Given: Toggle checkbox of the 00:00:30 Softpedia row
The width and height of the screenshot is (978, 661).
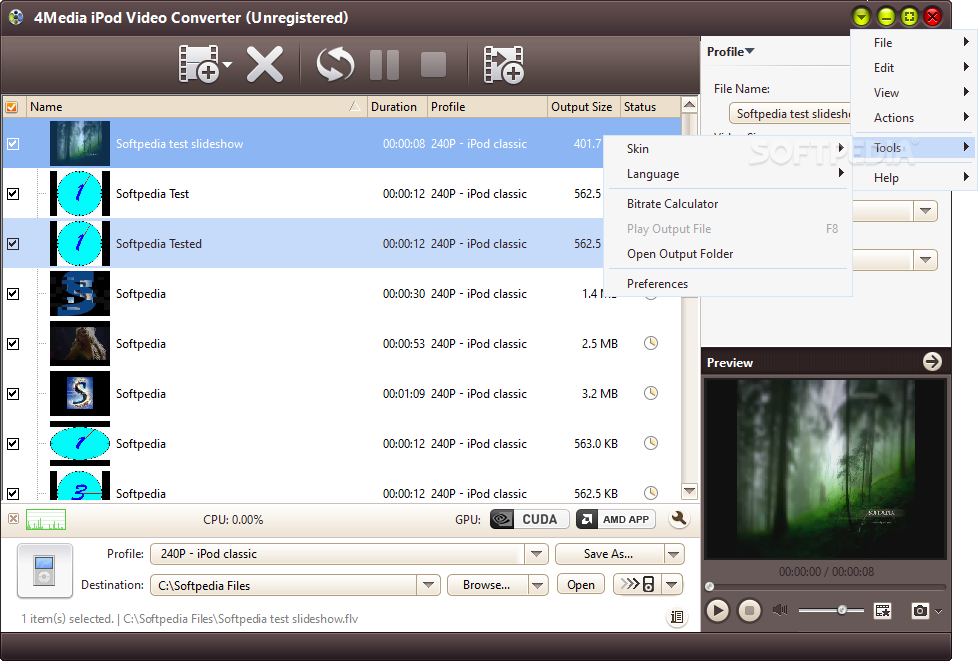Looking at the screenshot, I should [x=12, y=294].
